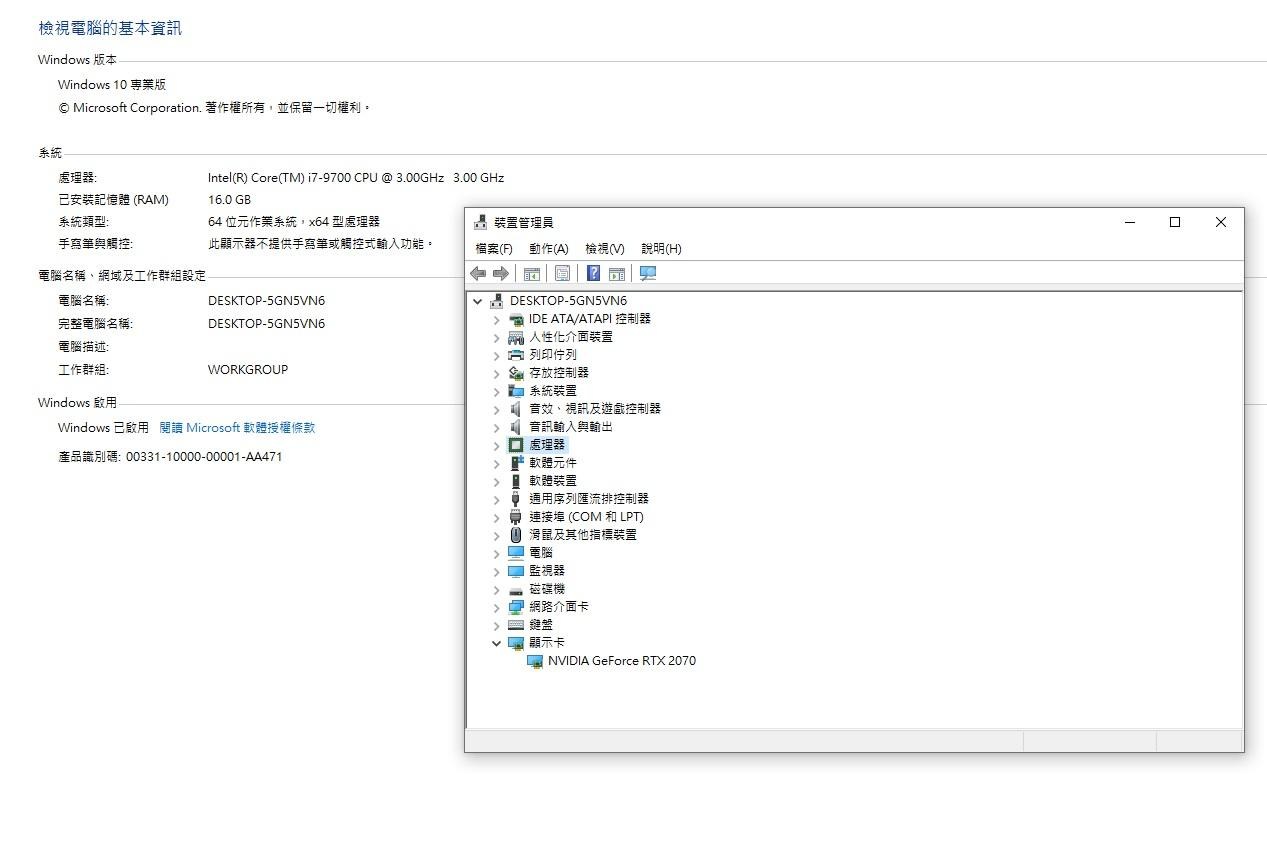Click the Show/Hide Console Tree toolbar icon

[x=533, y=272]
